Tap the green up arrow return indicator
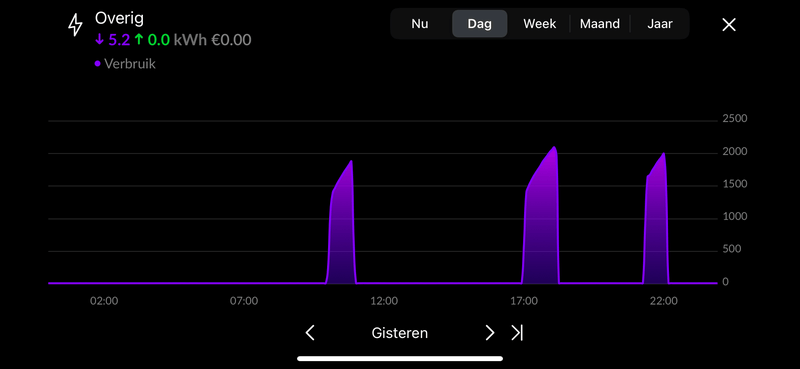 139,40
